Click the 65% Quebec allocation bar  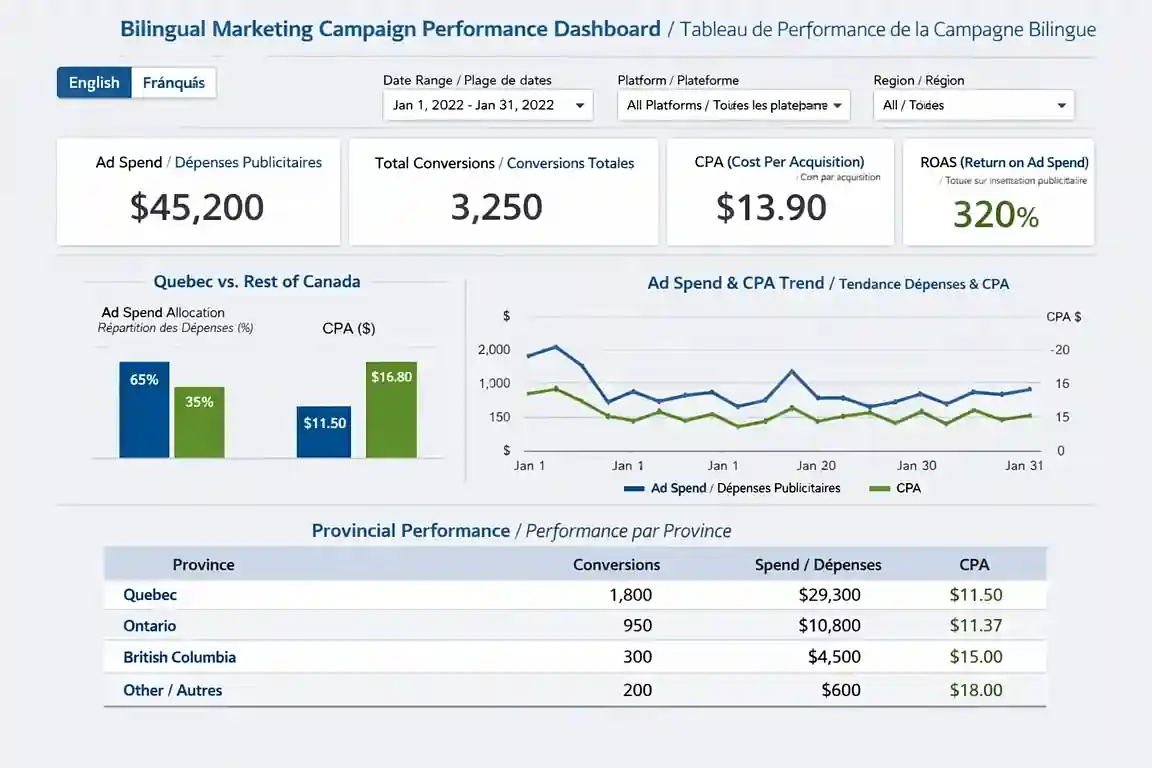click(143, 407)
